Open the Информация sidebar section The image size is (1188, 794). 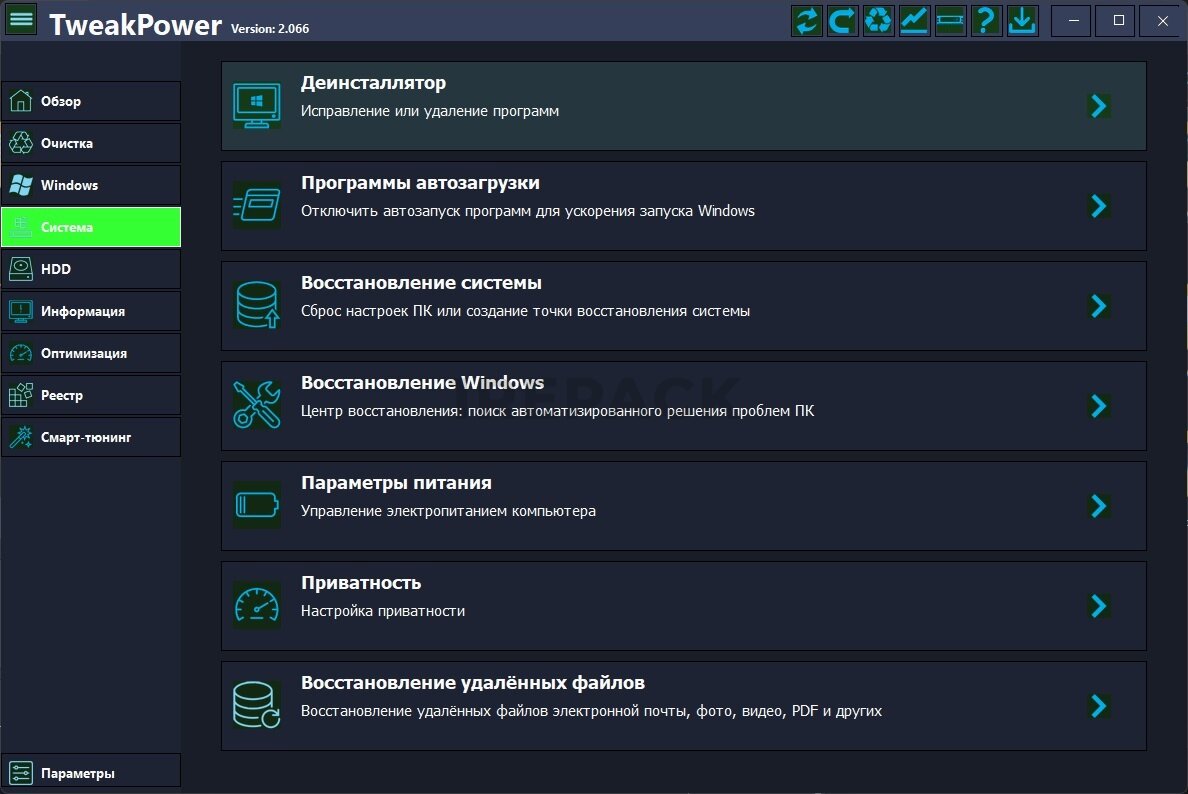(x=91, y=311)
